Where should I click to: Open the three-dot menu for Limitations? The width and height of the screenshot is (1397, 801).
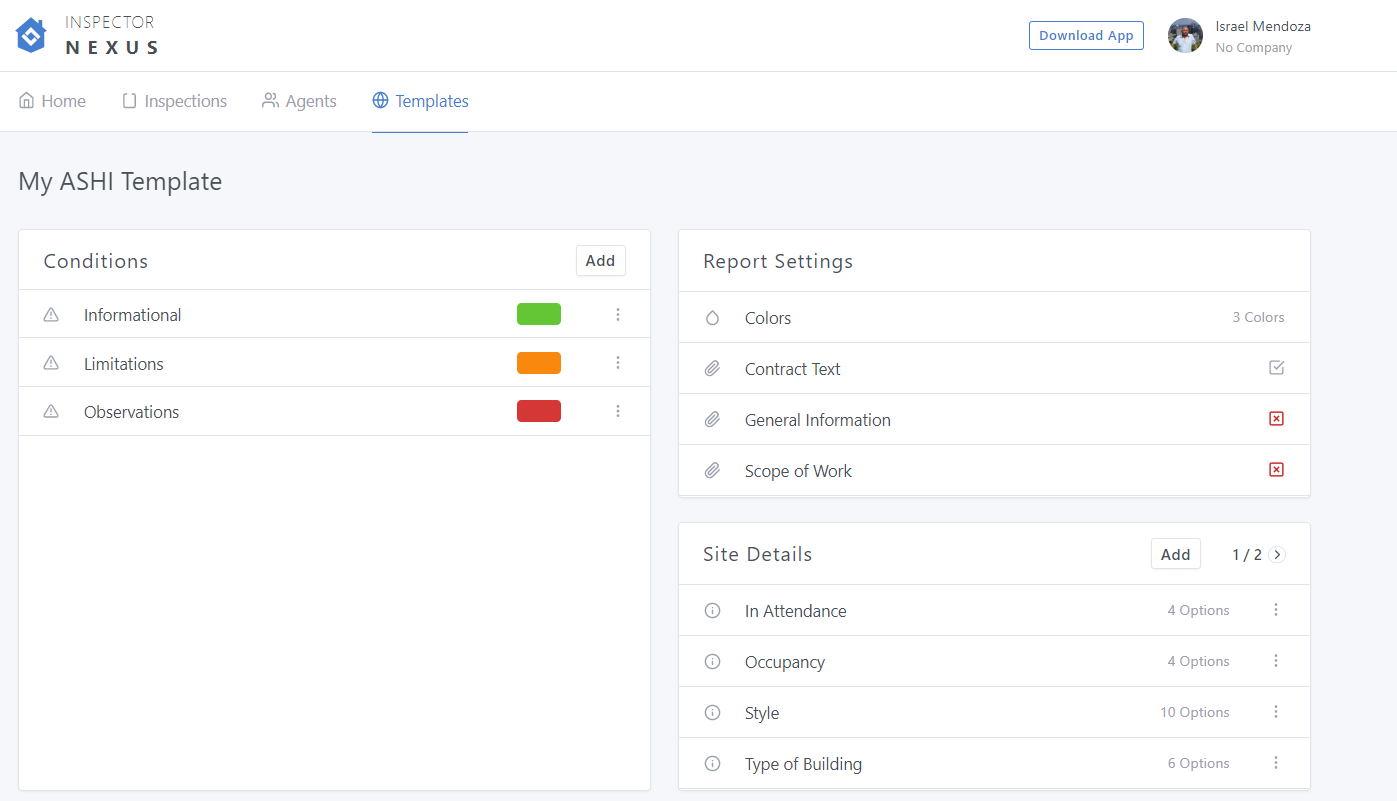coord(618,363)
